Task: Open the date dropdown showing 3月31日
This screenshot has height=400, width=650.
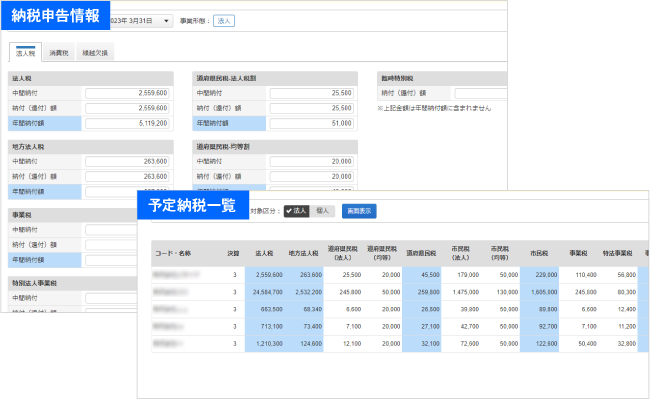Action: [141, 21]
